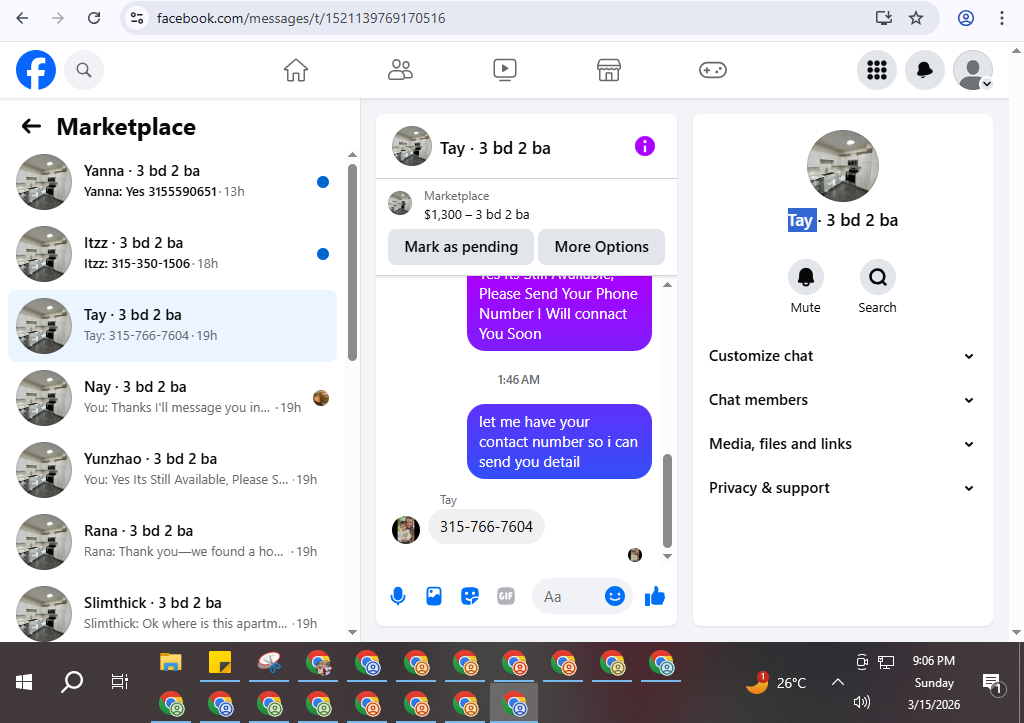Open Chrome profile icon

coord(966,18)
